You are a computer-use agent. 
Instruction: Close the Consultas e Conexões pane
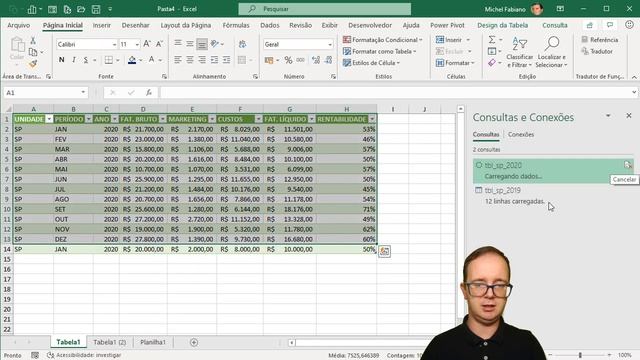[629, 116]
